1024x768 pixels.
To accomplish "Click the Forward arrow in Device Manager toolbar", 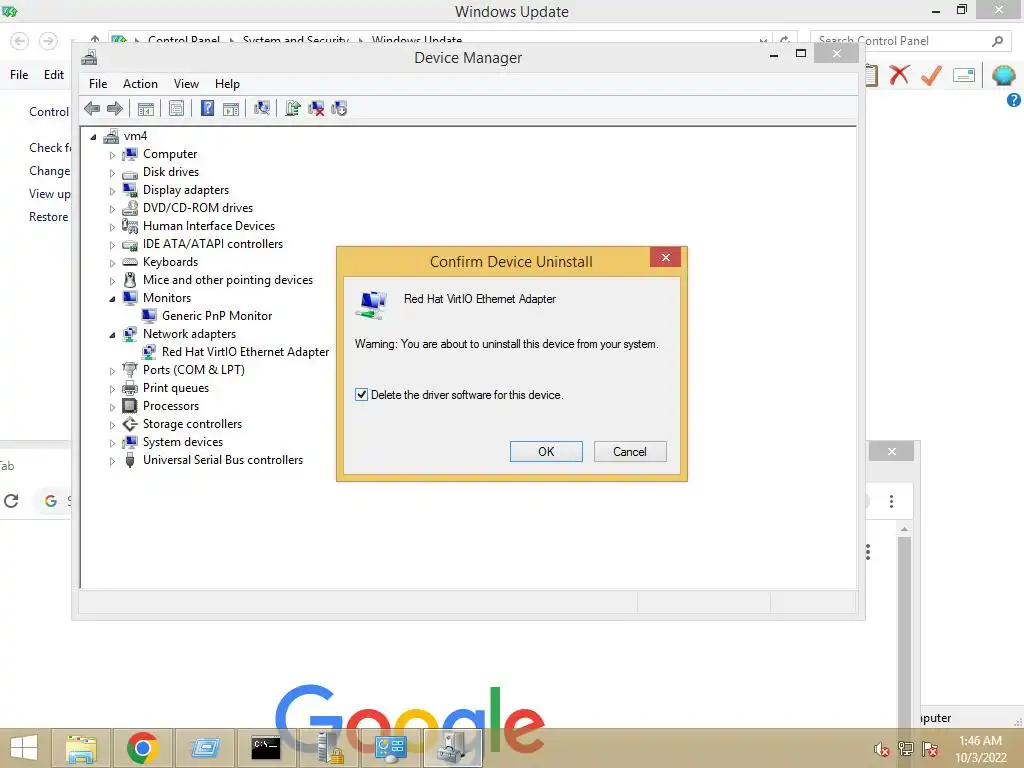I will point(115,108).
